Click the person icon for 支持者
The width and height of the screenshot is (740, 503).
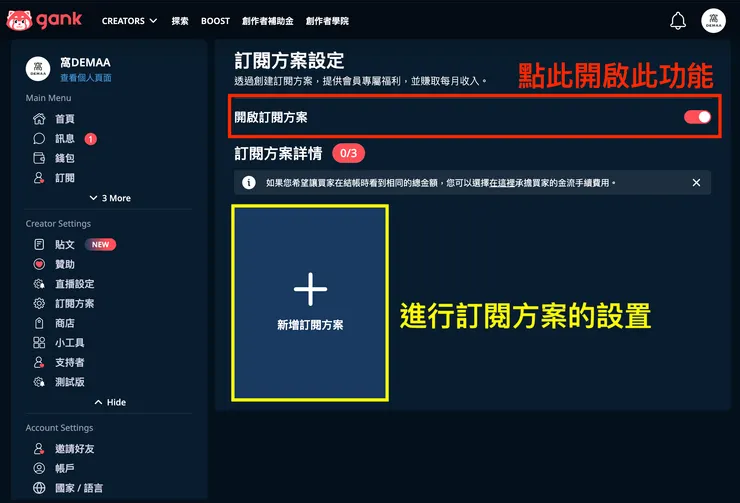tap(39, 362)
